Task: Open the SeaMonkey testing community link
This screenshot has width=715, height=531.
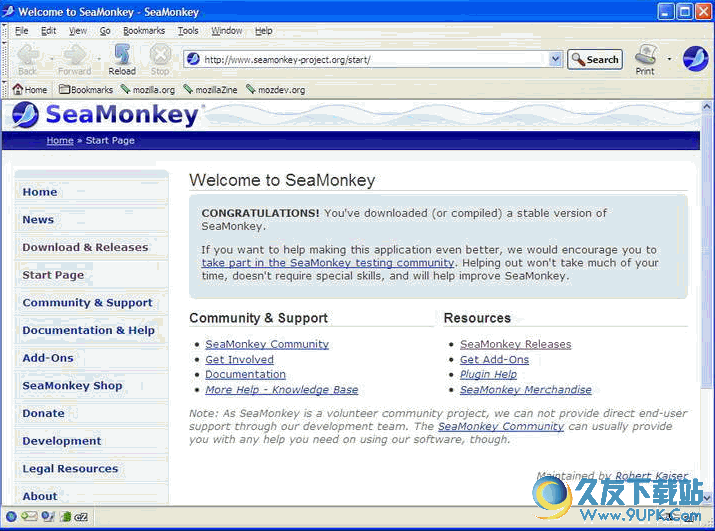Action: 327,263
